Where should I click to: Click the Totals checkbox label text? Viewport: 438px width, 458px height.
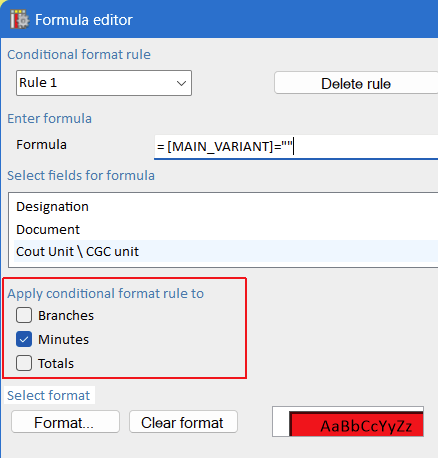(56, 363)
